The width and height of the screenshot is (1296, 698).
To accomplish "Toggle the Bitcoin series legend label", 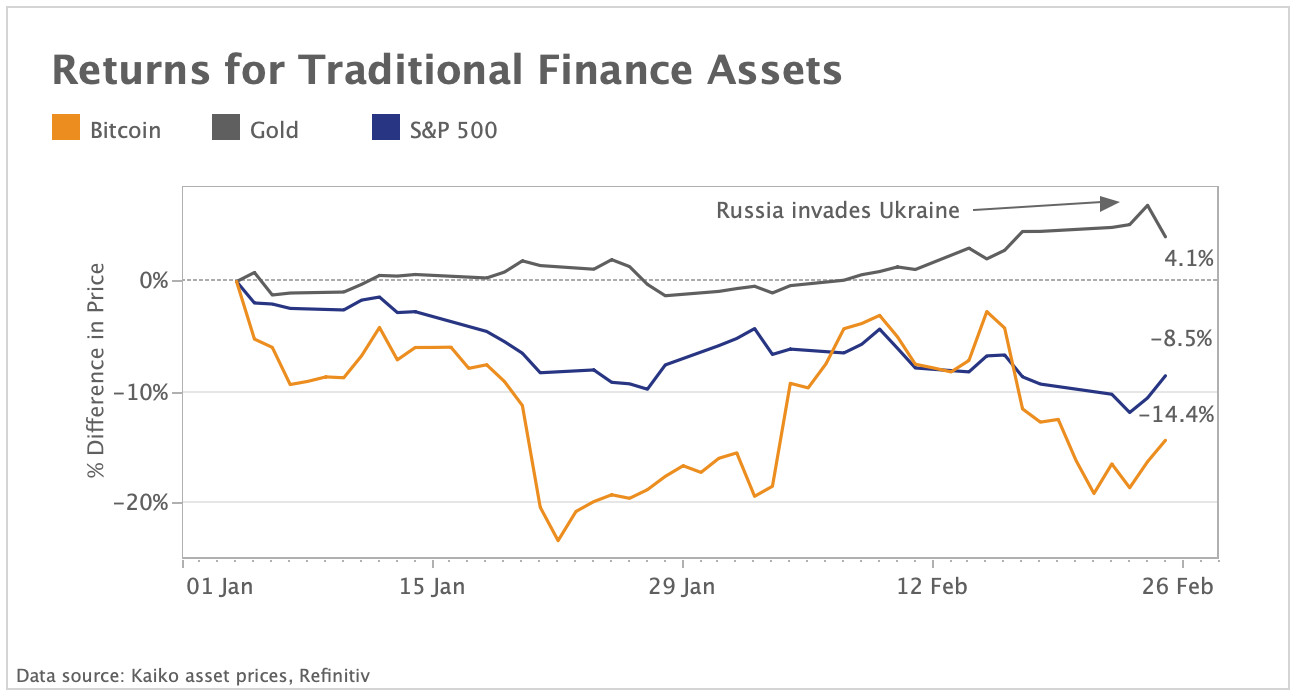I will pos(125,130).
